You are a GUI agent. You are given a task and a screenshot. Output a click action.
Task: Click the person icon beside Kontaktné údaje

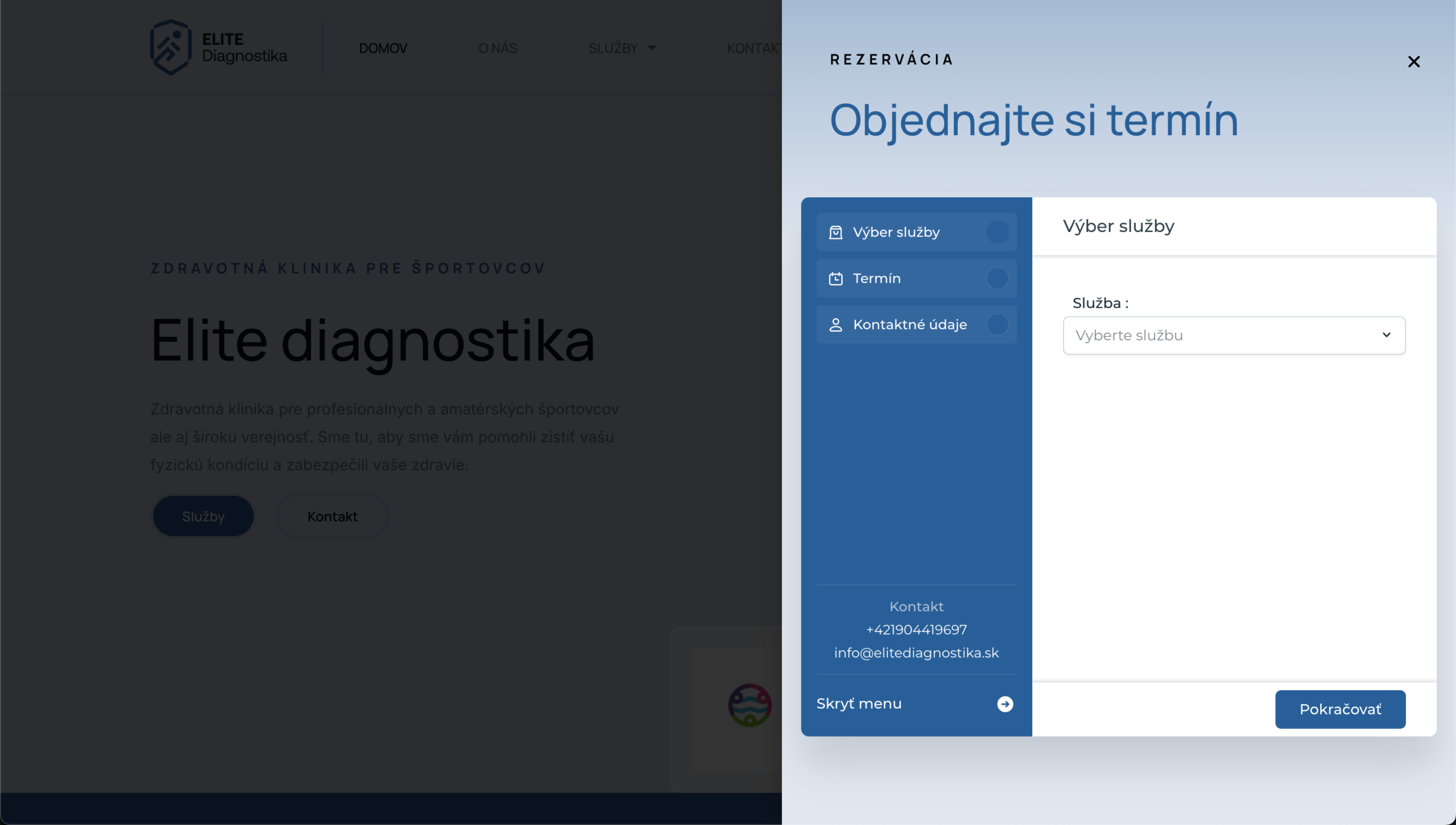tap(835, 325)
